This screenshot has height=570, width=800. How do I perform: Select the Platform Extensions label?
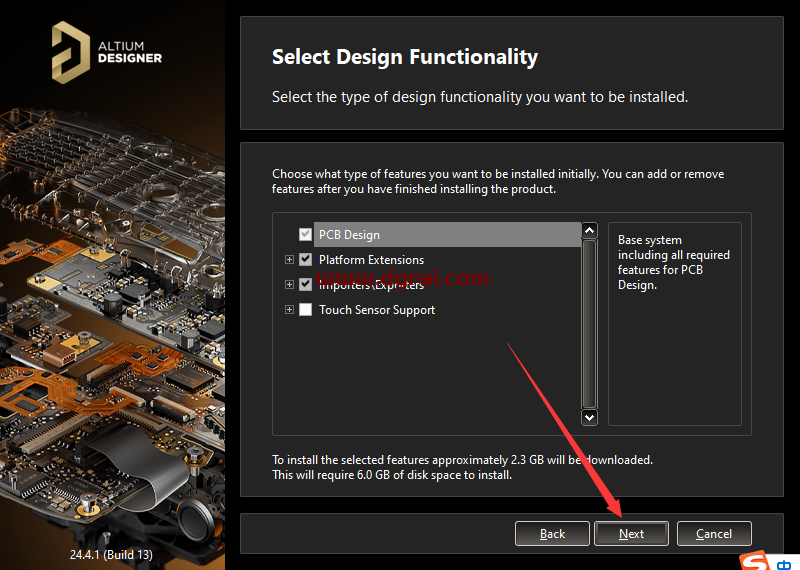[x=371, y=260]
